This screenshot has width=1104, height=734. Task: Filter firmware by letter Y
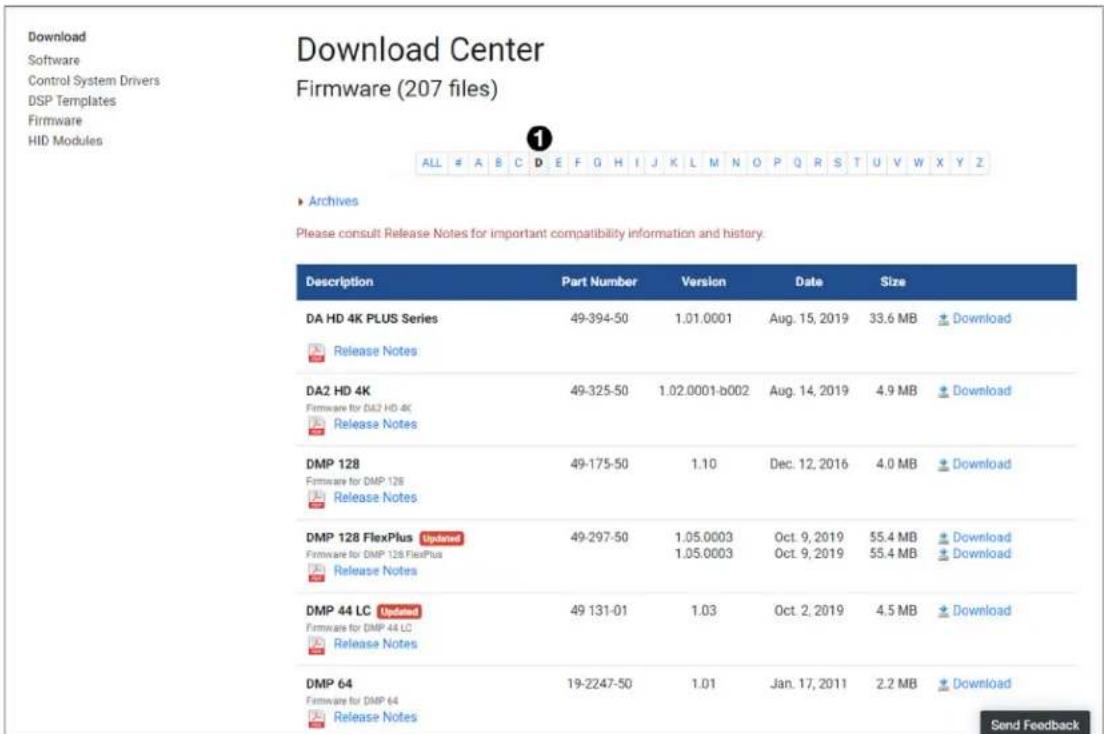(x=959, y=163)
